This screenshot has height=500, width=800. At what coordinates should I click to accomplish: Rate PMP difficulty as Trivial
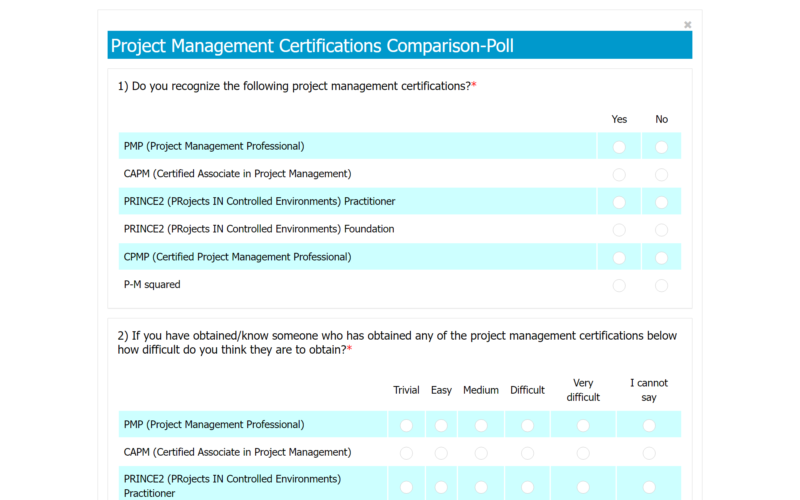point(406,425)
